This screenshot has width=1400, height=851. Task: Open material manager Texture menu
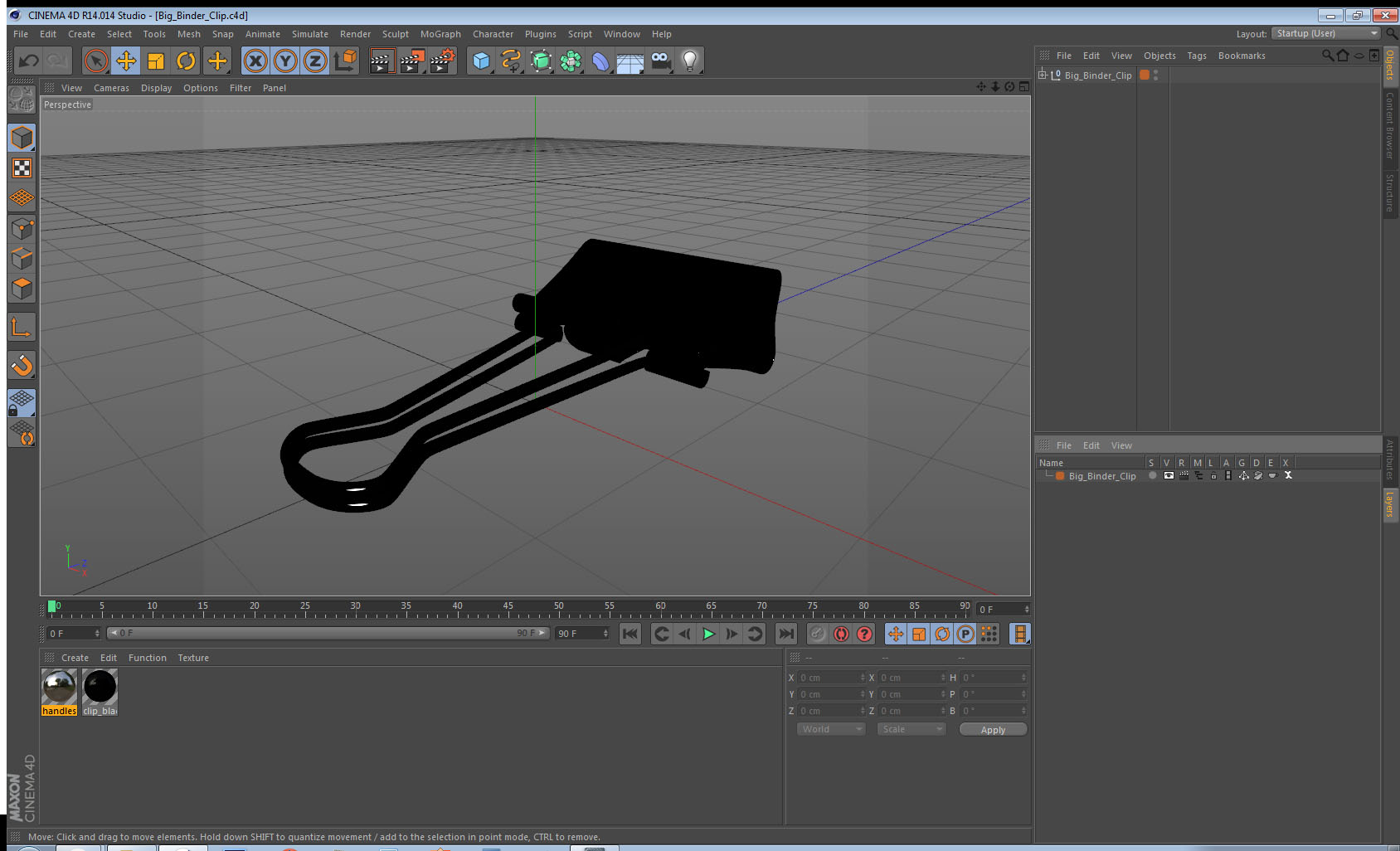pos(193,658)
